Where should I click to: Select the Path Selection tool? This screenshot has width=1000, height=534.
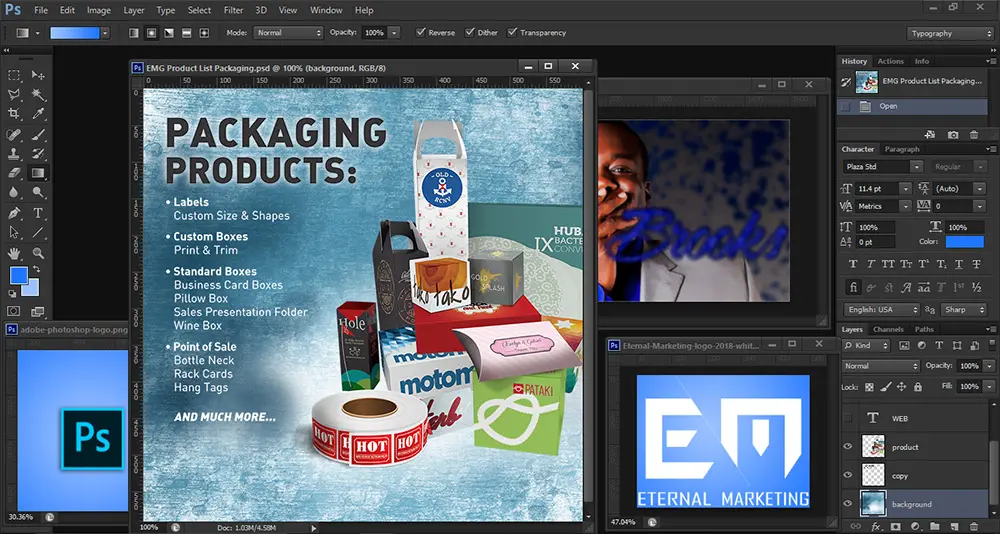click(x=14, y=232)
